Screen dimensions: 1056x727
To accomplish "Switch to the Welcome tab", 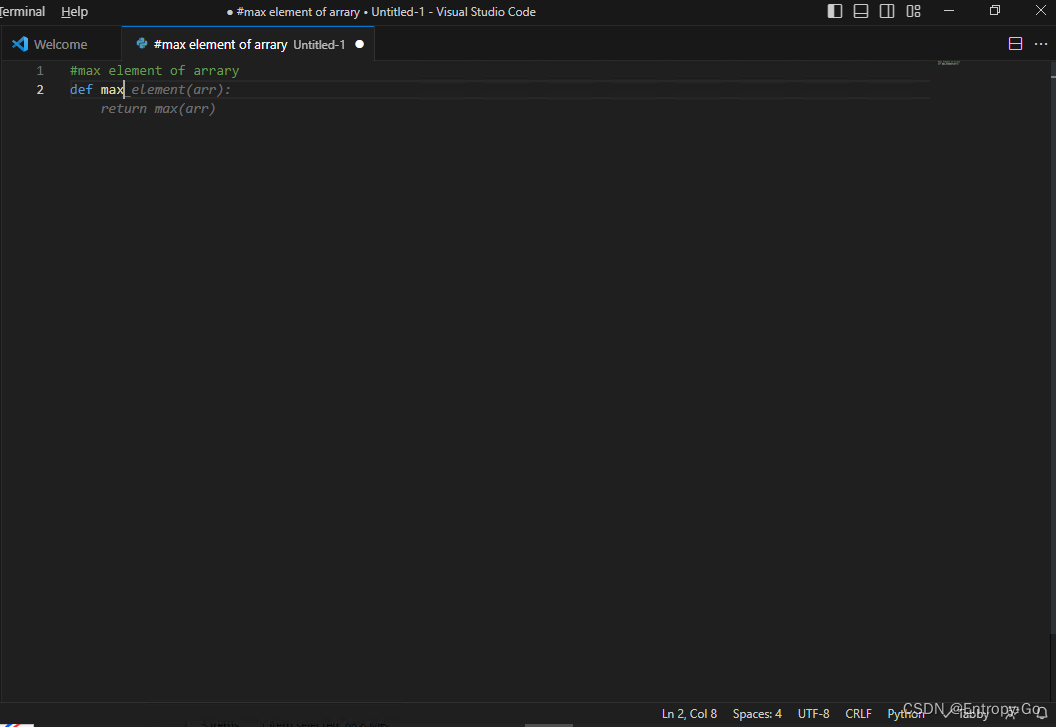I will tap(60, 43).
